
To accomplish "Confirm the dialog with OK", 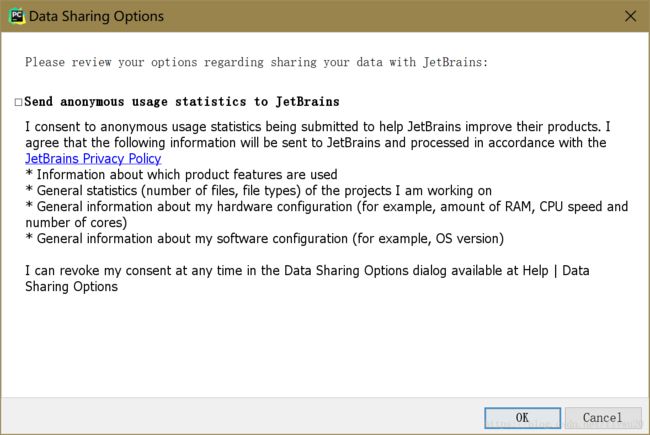I will click(522, 418).
